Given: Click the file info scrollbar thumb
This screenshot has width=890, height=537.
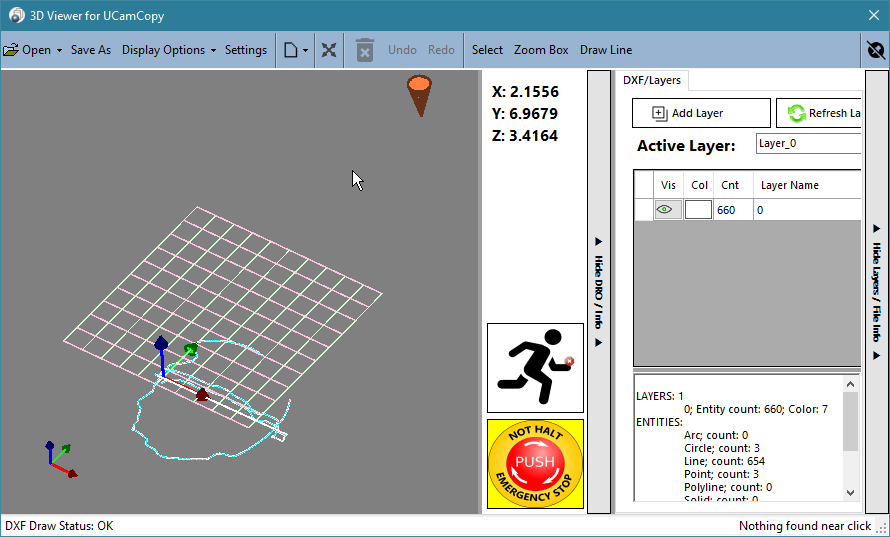Looking at the screenshot, I should pyautogui.click(x=850, y=421).
